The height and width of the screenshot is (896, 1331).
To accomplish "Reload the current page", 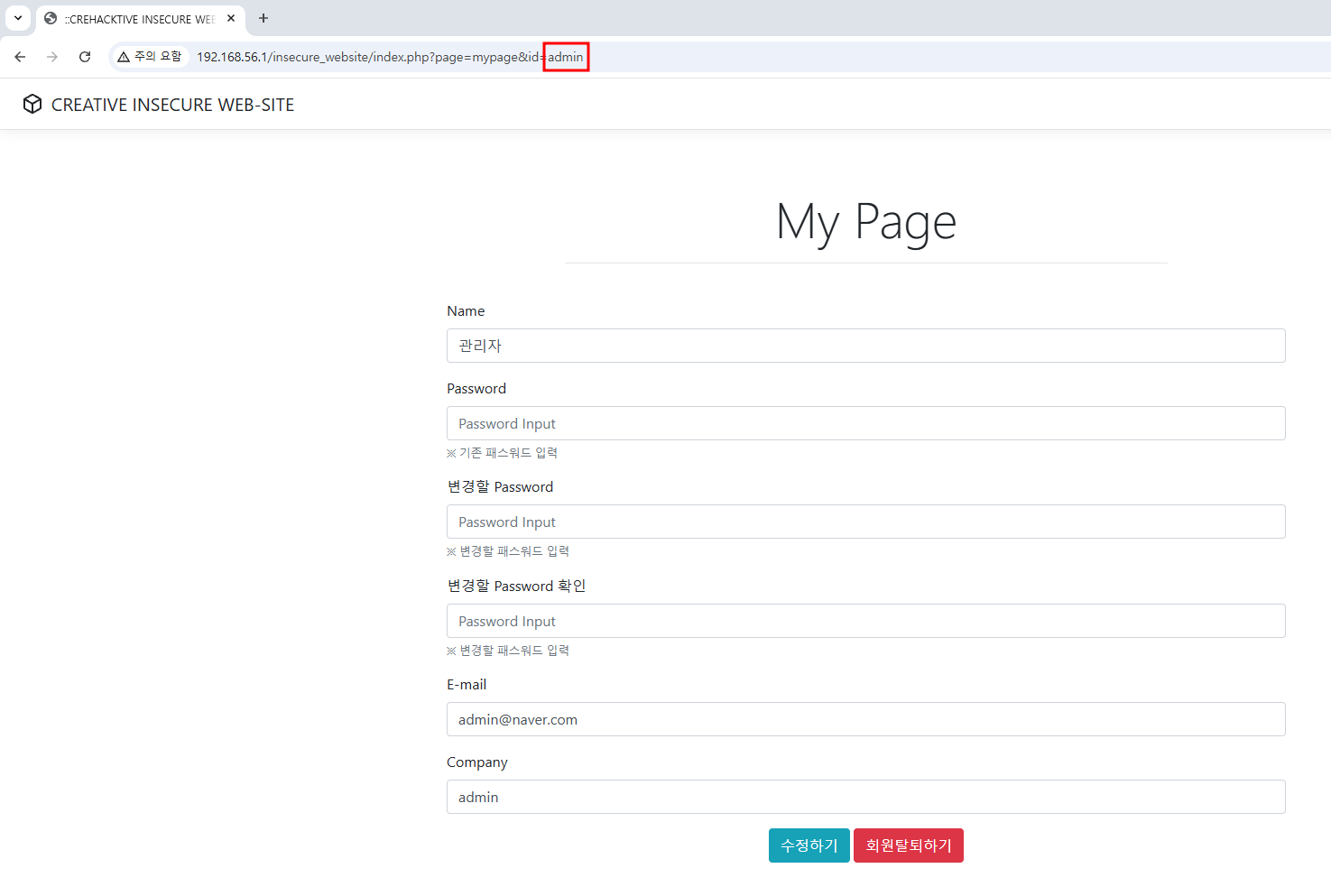I will click(85, 57).
